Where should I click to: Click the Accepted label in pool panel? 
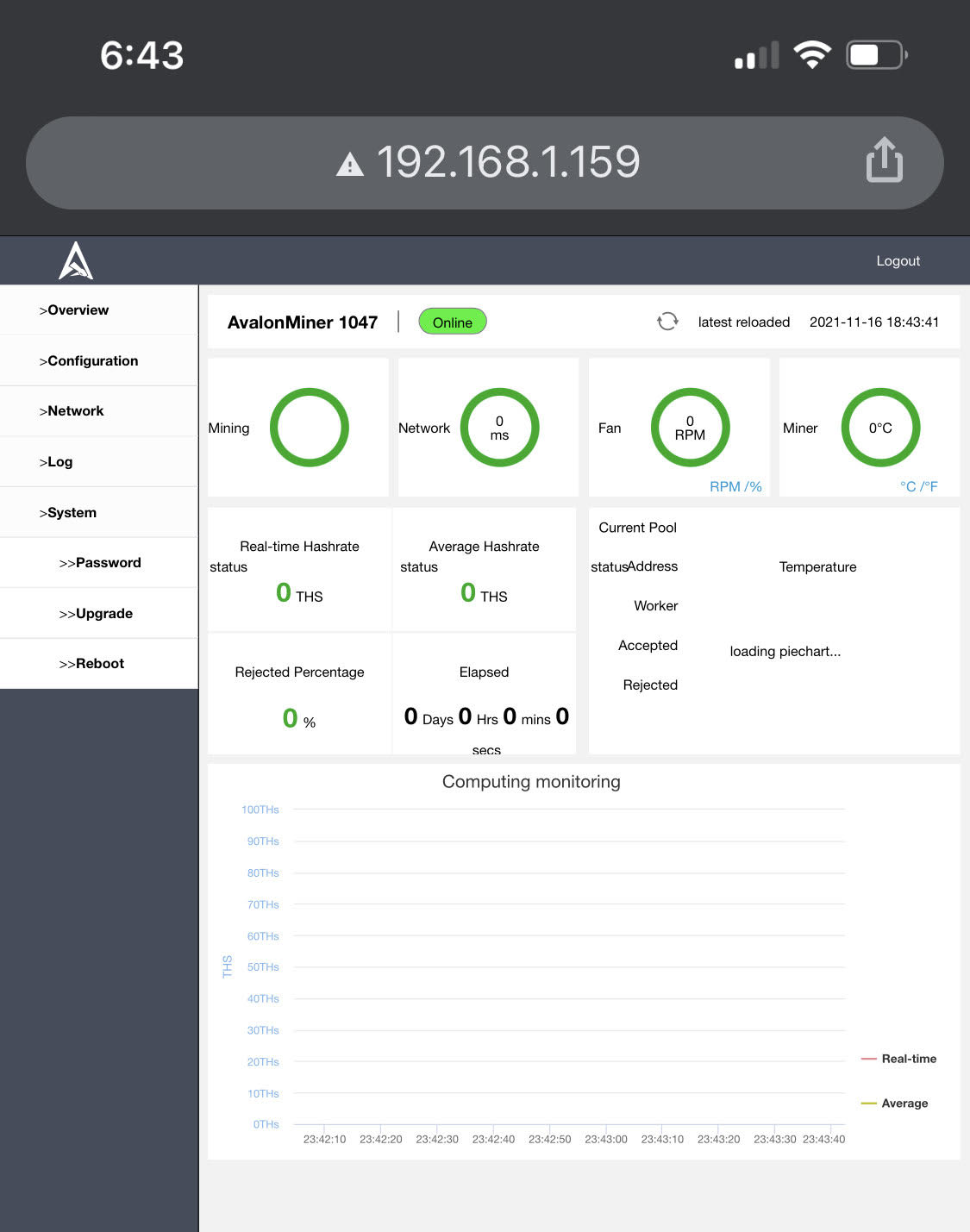648,646
